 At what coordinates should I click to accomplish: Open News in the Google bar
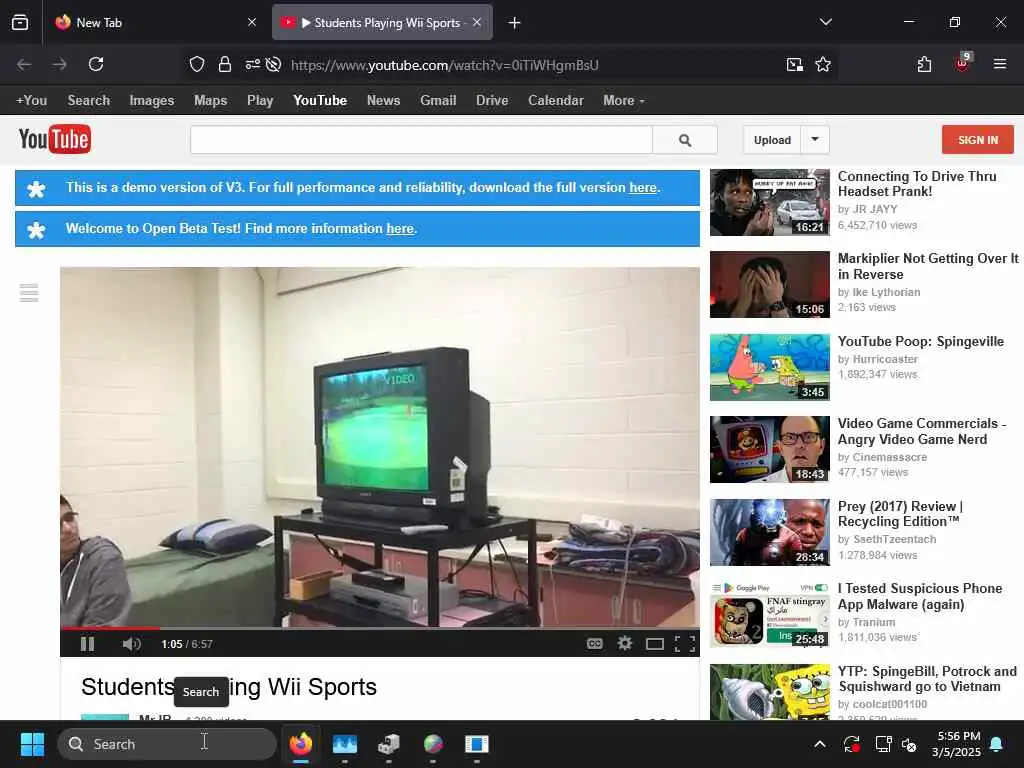coord(383,101)
